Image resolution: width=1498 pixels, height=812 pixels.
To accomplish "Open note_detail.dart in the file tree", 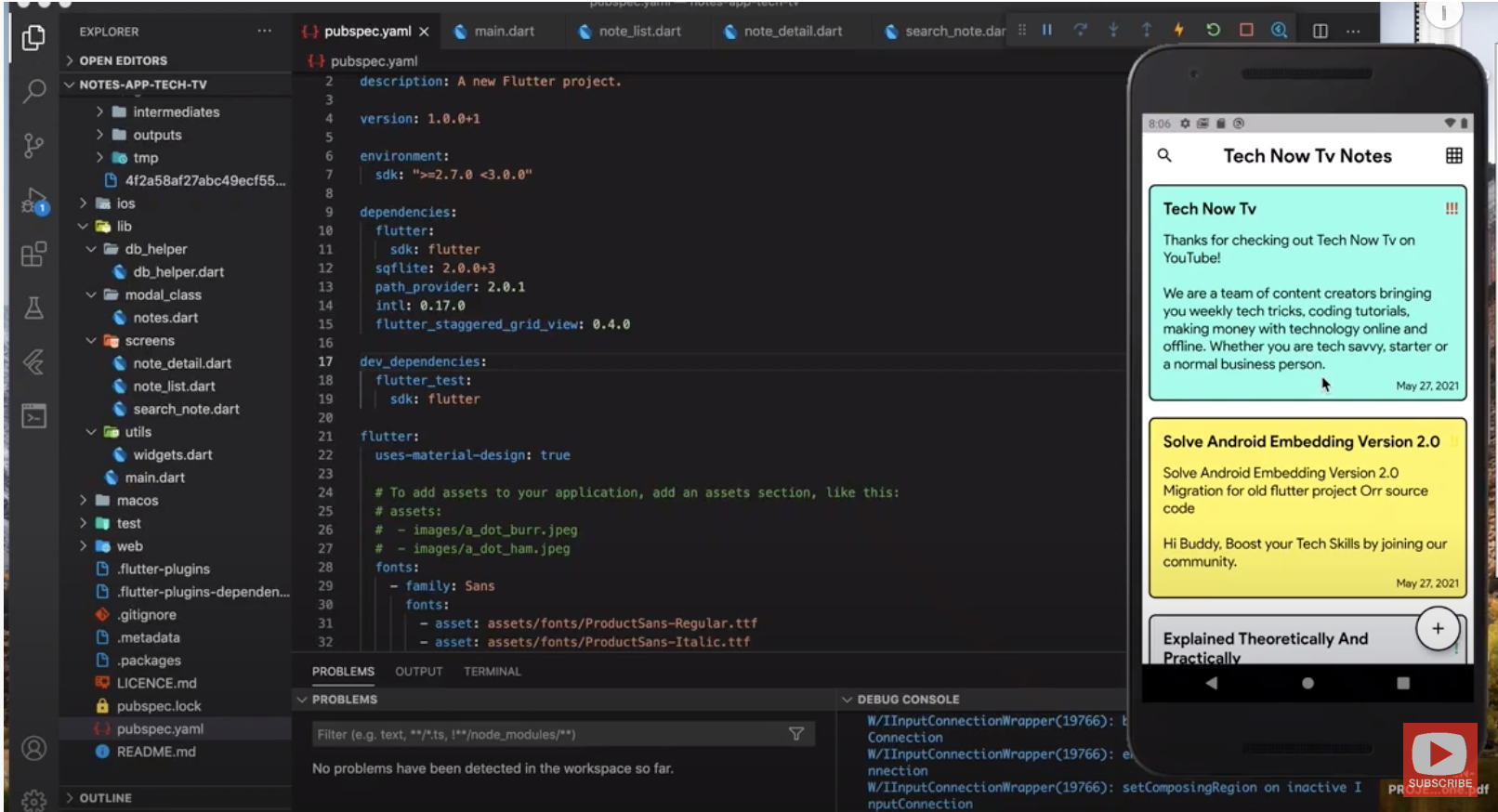I will [x=181, y=363].
